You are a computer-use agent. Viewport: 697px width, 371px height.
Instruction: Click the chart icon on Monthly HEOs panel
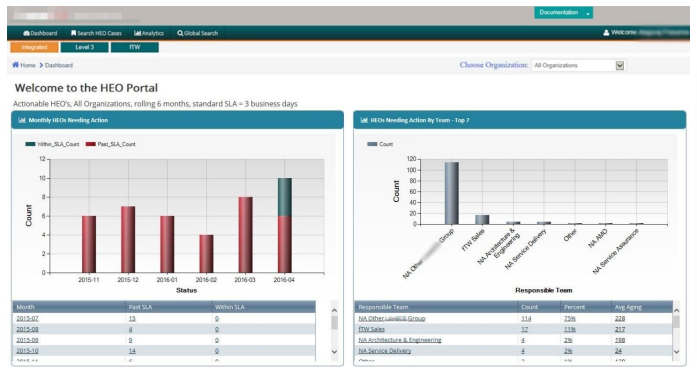coord(22,120)
